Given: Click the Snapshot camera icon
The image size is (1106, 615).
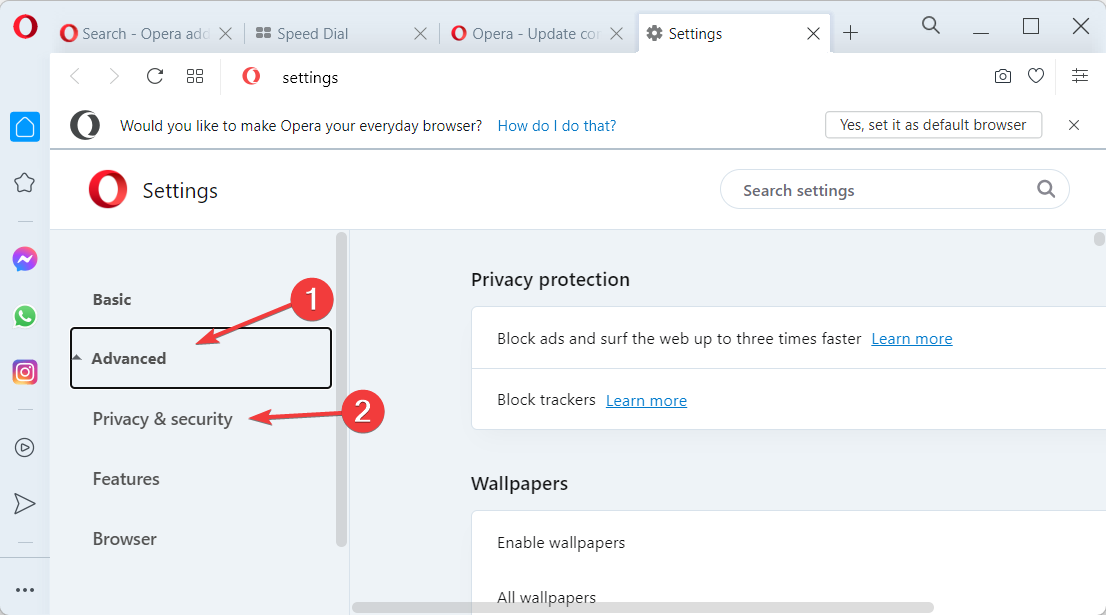Looking at the screenshot, I should (1002, 76).
